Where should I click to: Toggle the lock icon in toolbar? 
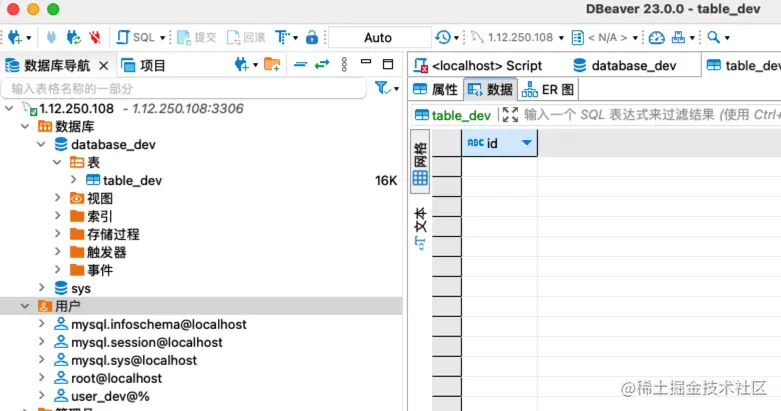(312, 37)
